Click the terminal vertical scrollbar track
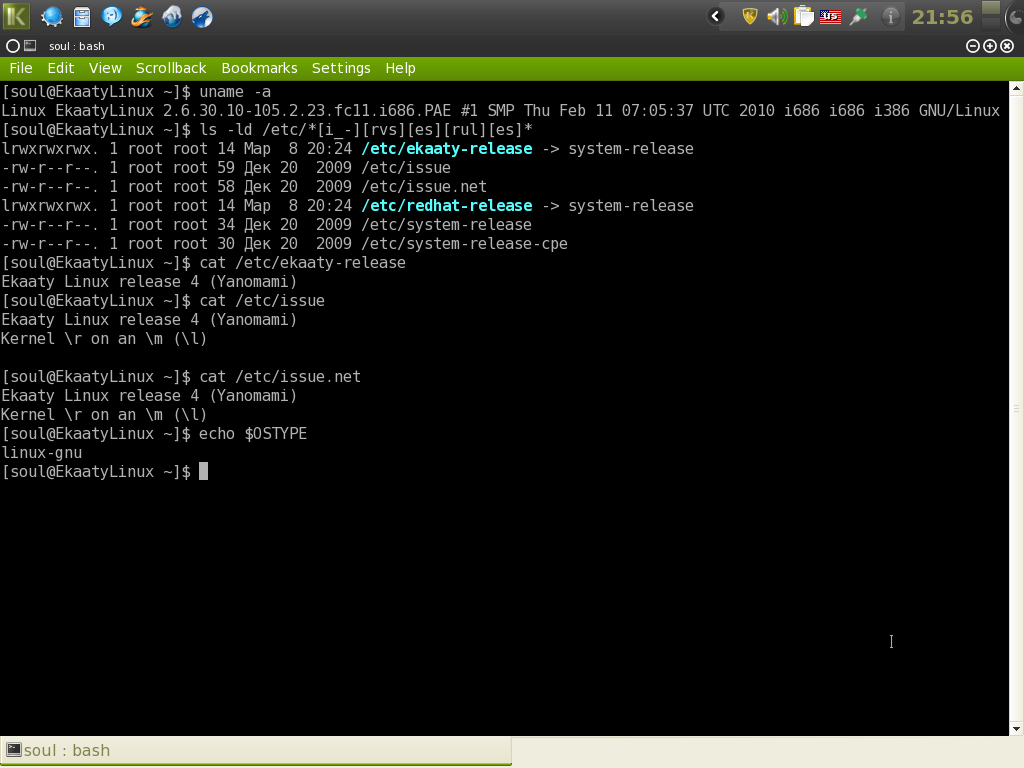The width and height of the screenshot is (1024, 768). click(1016, 408)
